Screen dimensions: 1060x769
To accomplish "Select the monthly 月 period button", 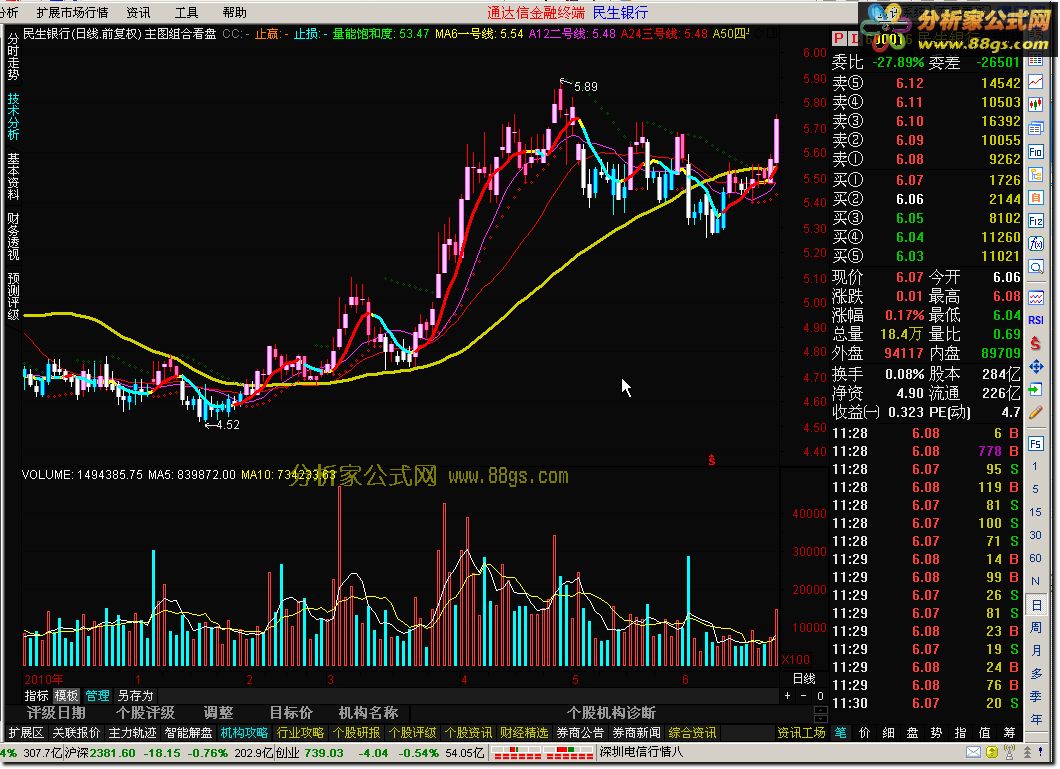I will point(1036,651).
